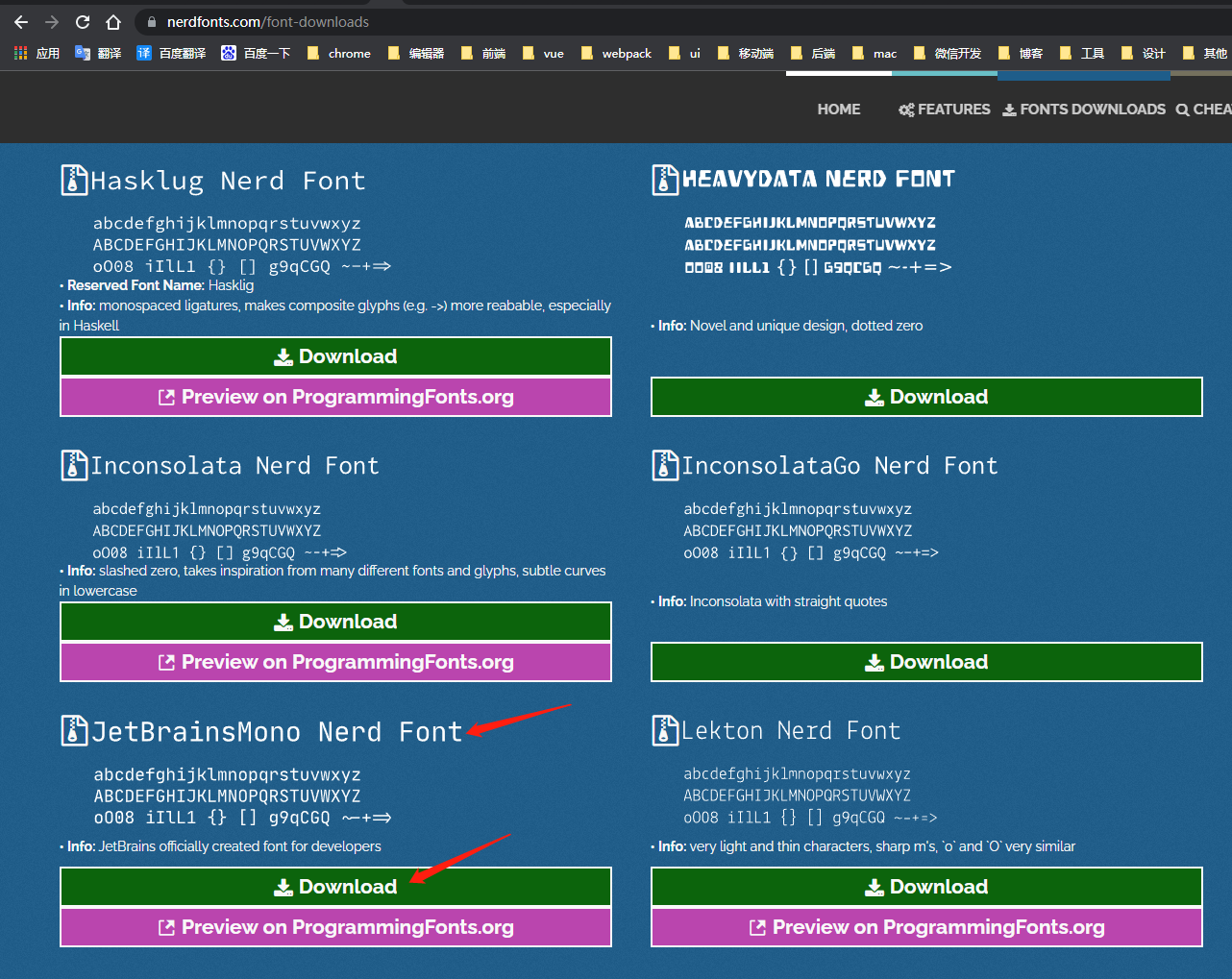Click the Inconsolata Nerd Font zip icon

74,466
